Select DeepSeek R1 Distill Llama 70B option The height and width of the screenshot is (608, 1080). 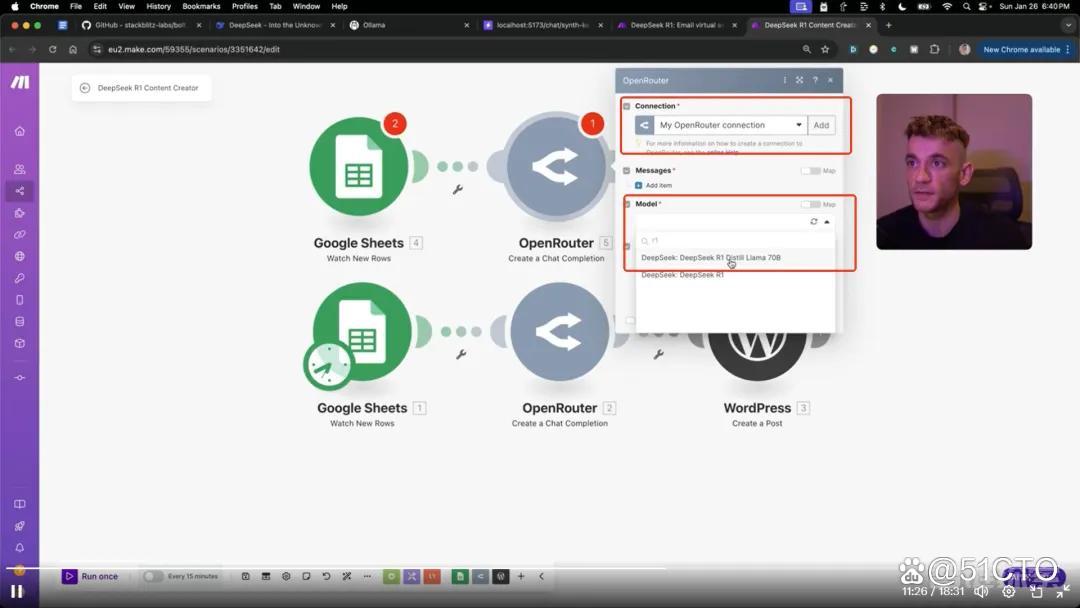pyautogui.click(x=711, y=258)
